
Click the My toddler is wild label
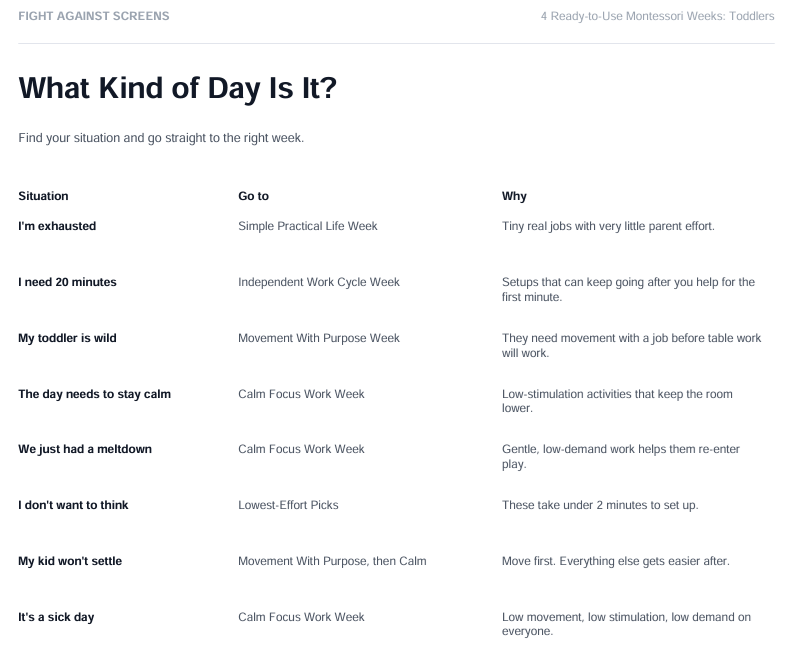tap(67, 338)
